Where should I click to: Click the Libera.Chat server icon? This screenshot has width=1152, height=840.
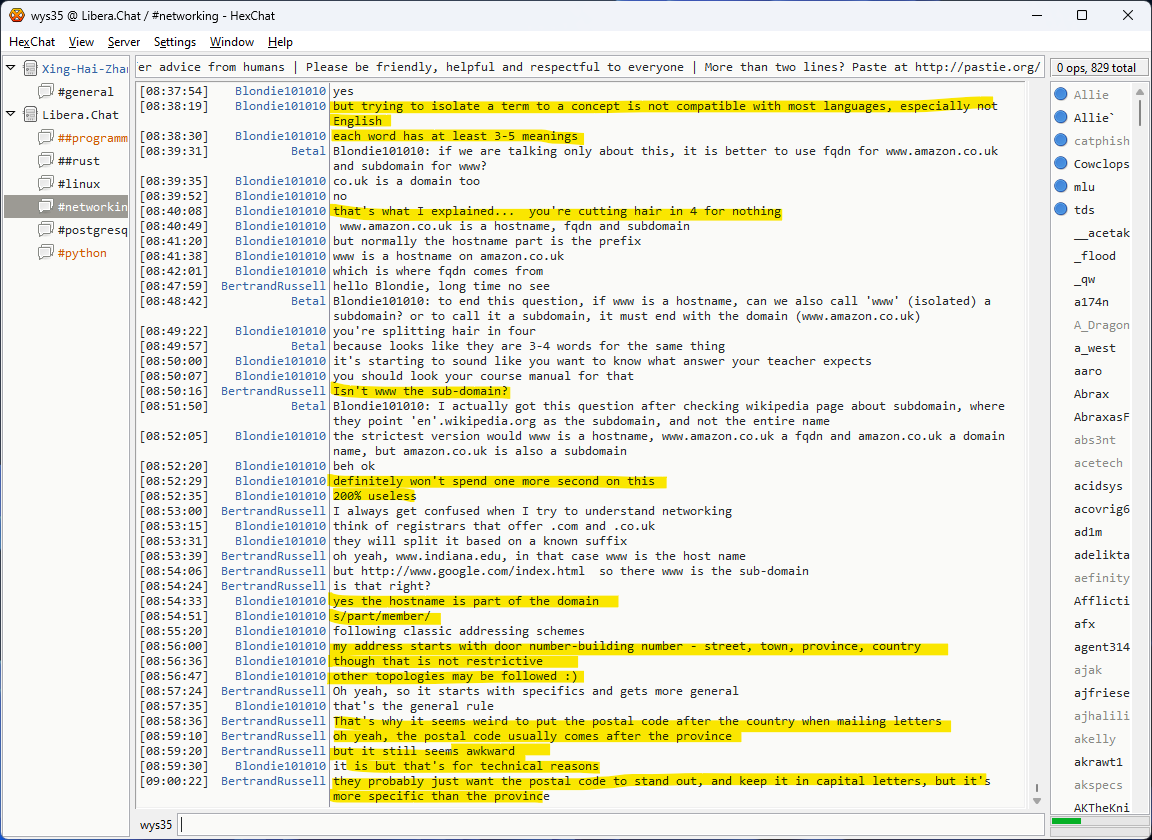pyautogui.click(x=30, y=115)
